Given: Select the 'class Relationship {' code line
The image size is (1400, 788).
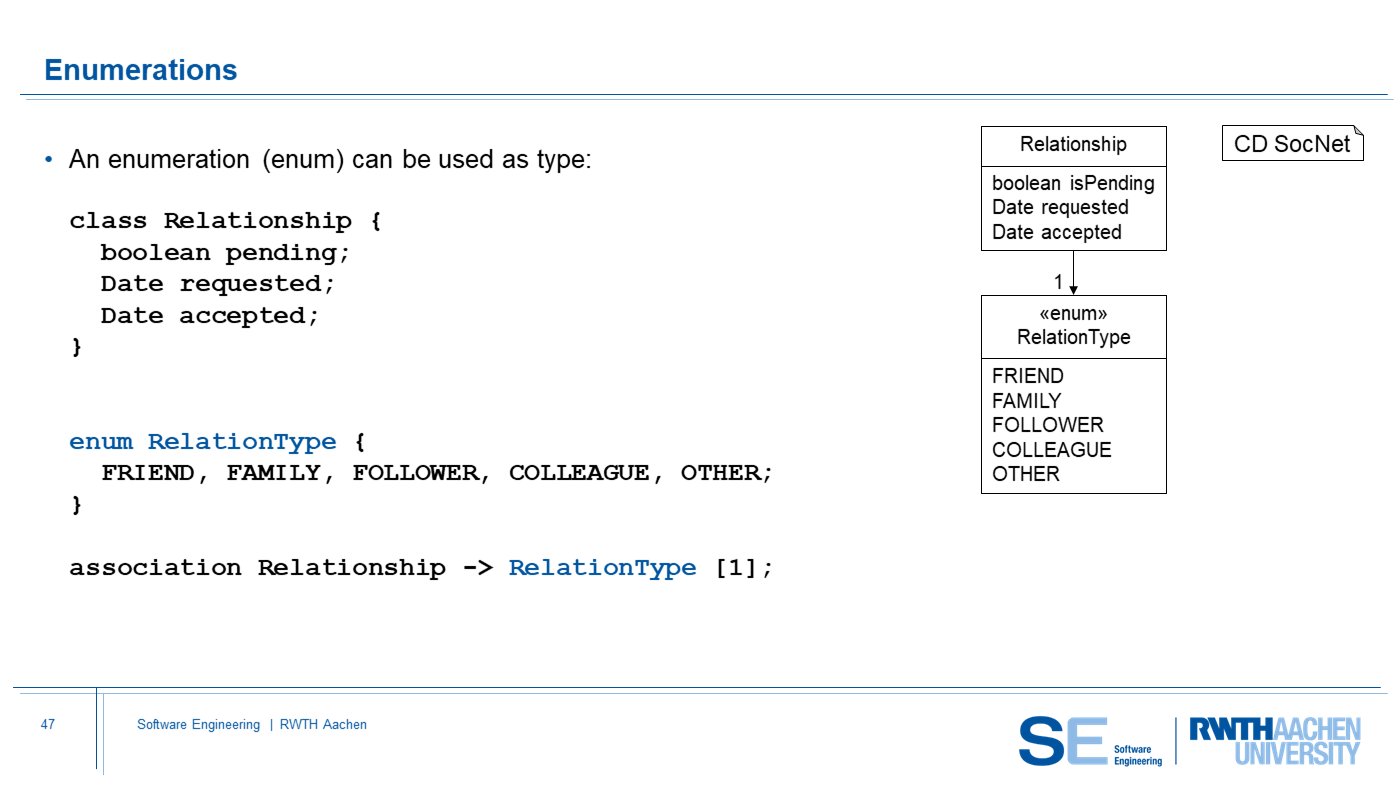Looking at the screenshot, I should point(225,221).
